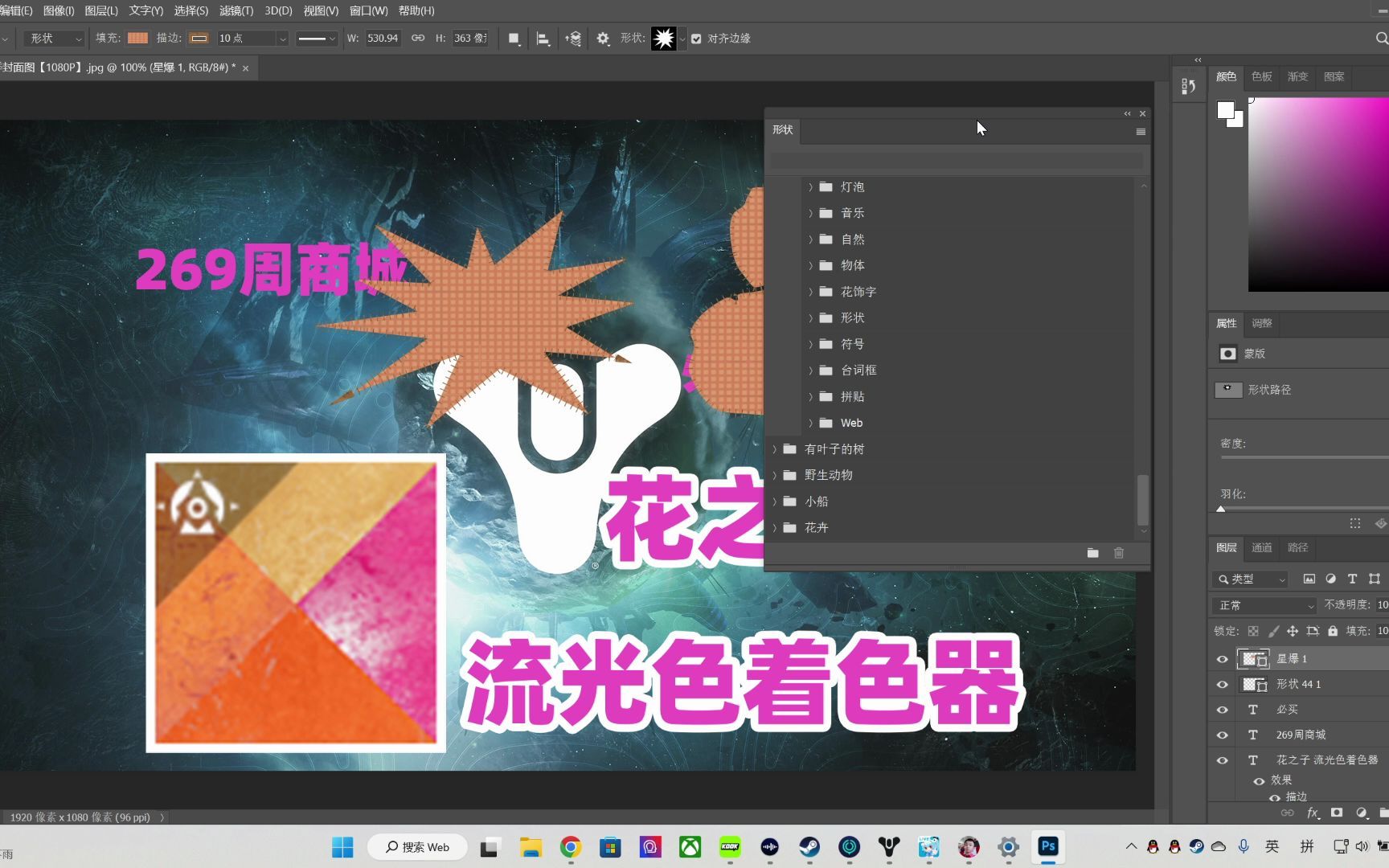Filter layers by type layer icon

click(x=1353, y=579)
